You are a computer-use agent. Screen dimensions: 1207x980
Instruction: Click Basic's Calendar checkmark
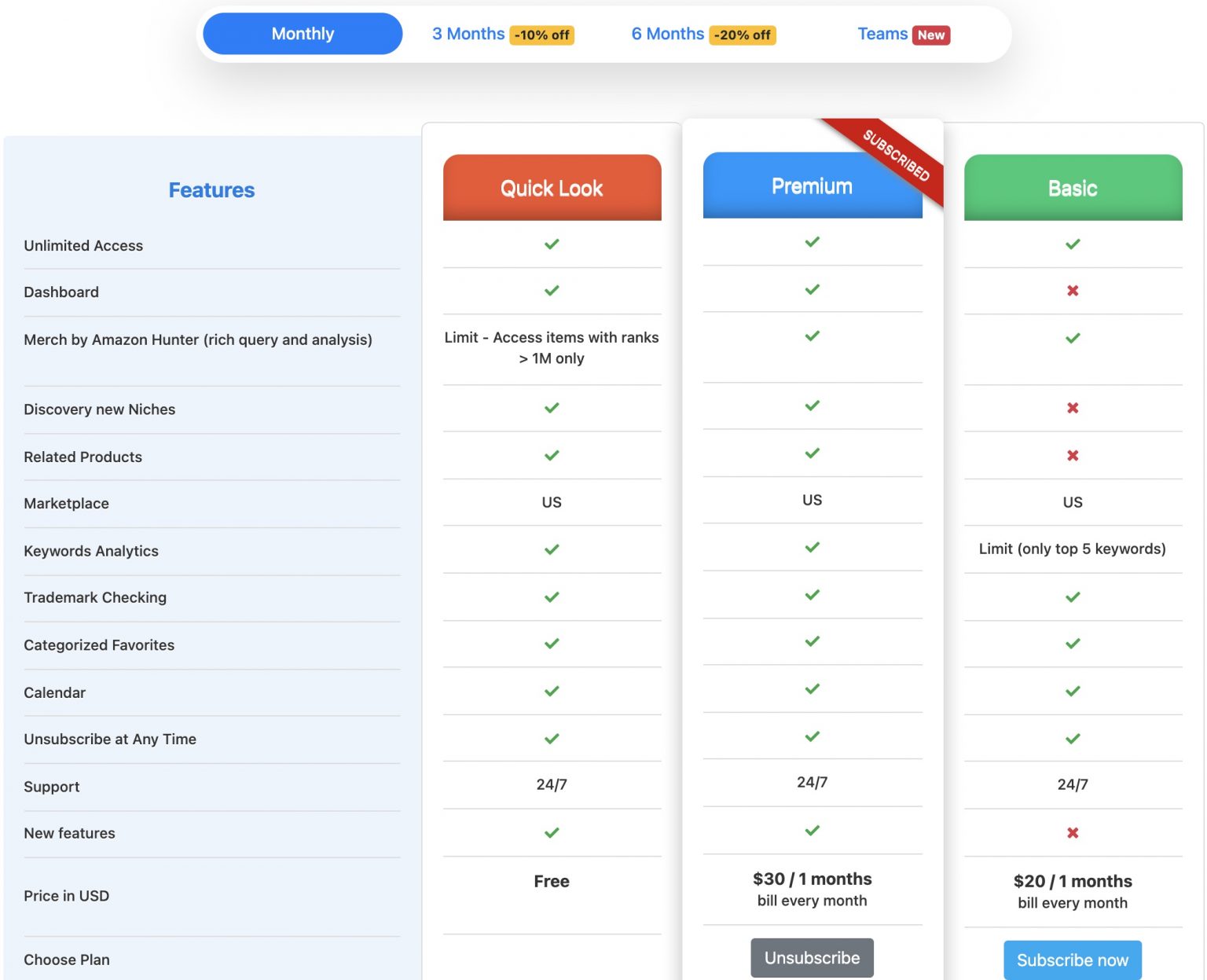pos(1072,691)
